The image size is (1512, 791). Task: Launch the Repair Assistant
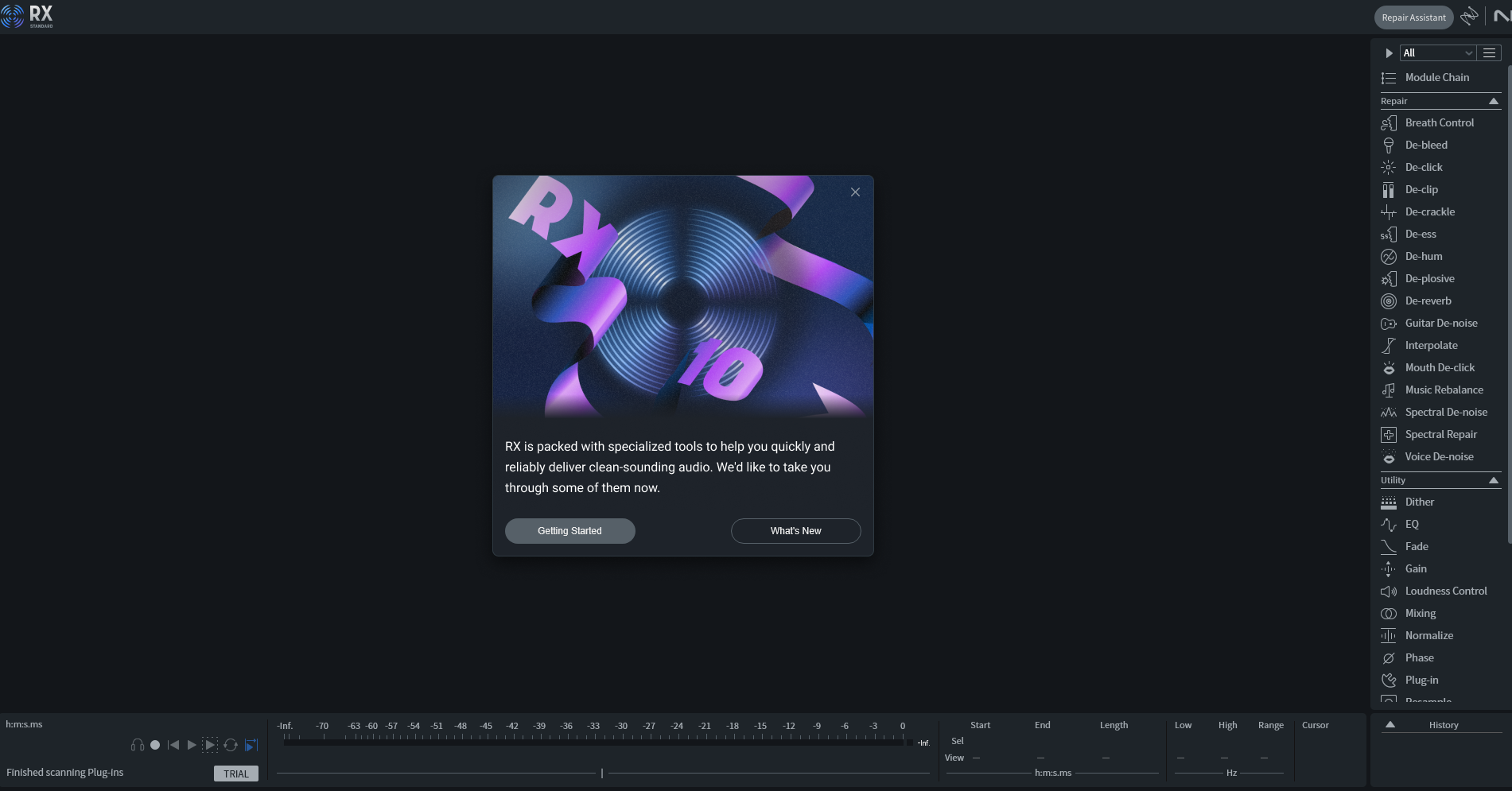(1413, 17)
